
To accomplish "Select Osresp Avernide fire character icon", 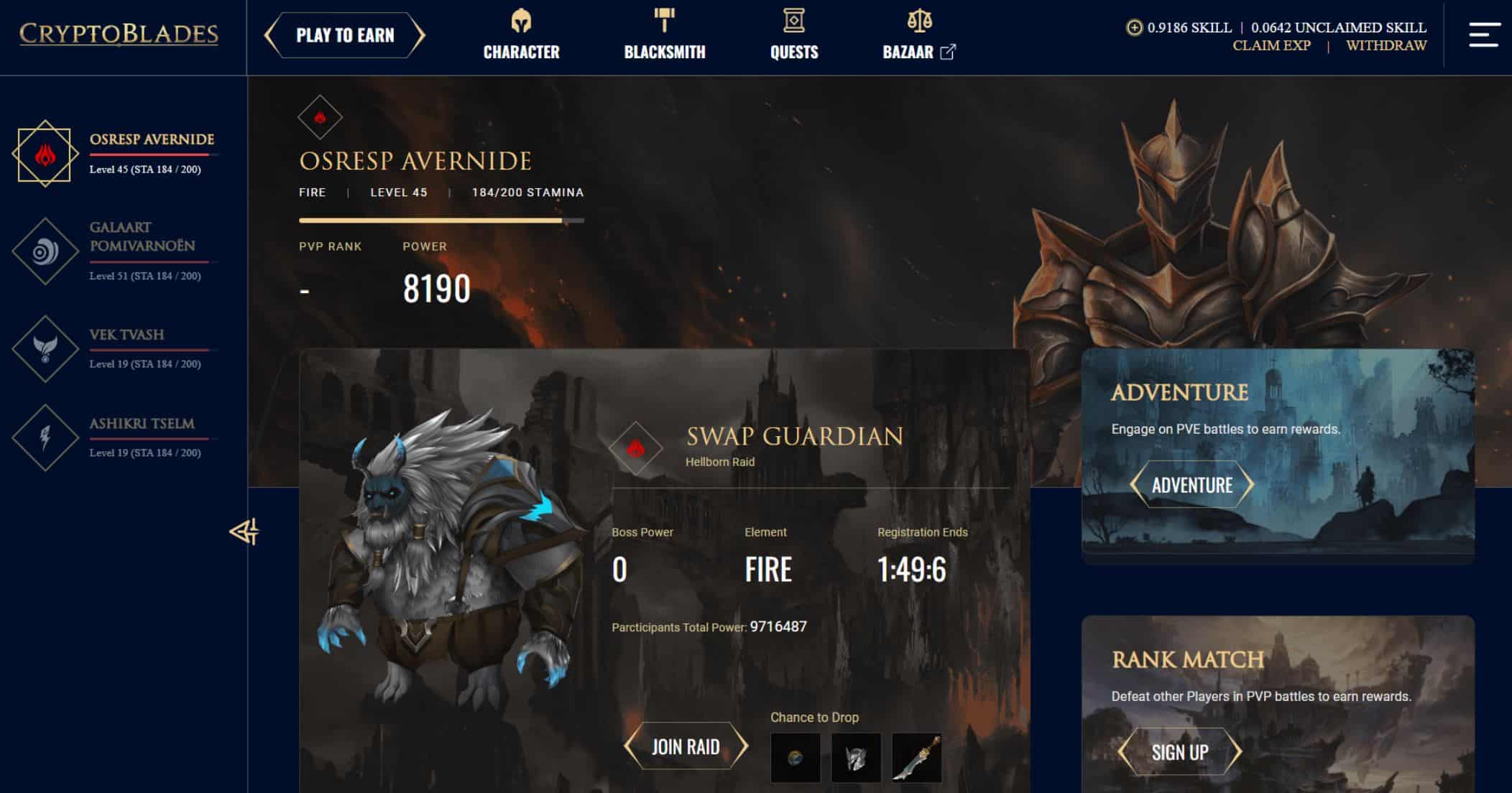I will click(45, 154).
